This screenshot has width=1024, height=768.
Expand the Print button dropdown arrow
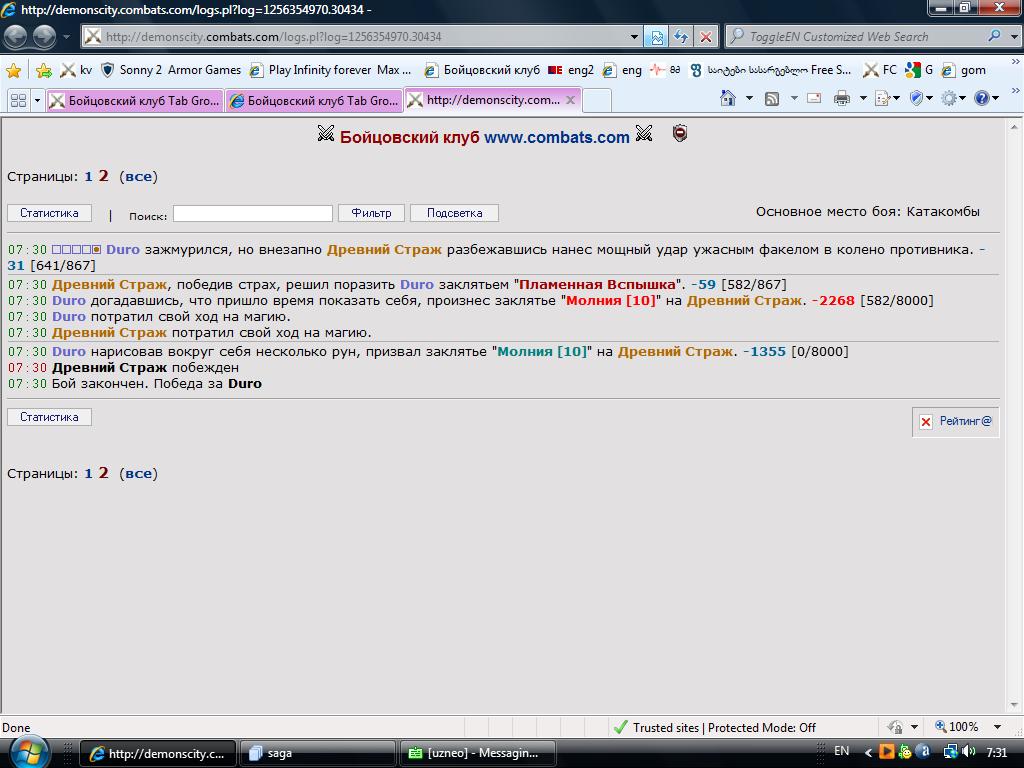(863, 99)
